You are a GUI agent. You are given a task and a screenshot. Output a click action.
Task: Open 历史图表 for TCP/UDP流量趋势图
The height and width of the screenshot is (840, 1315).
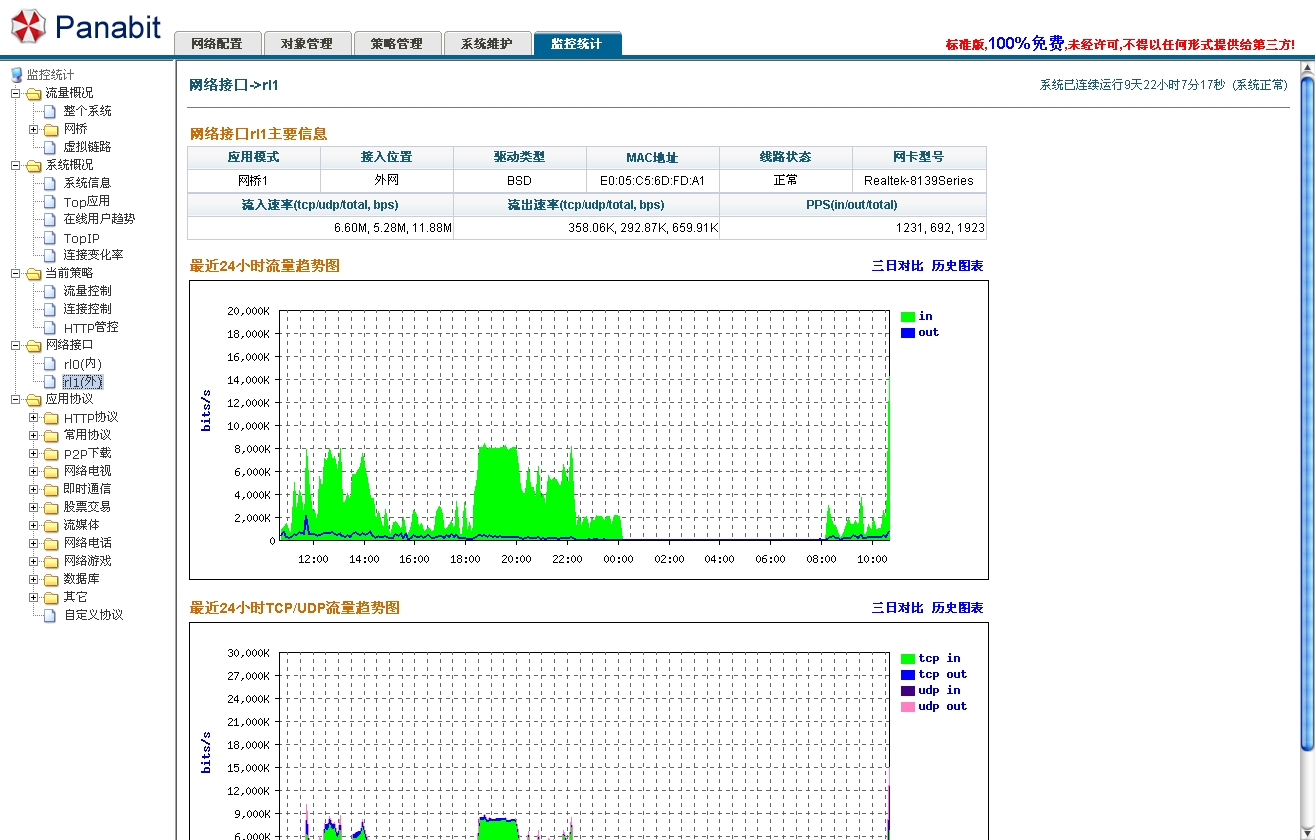(x=957, y=608)
